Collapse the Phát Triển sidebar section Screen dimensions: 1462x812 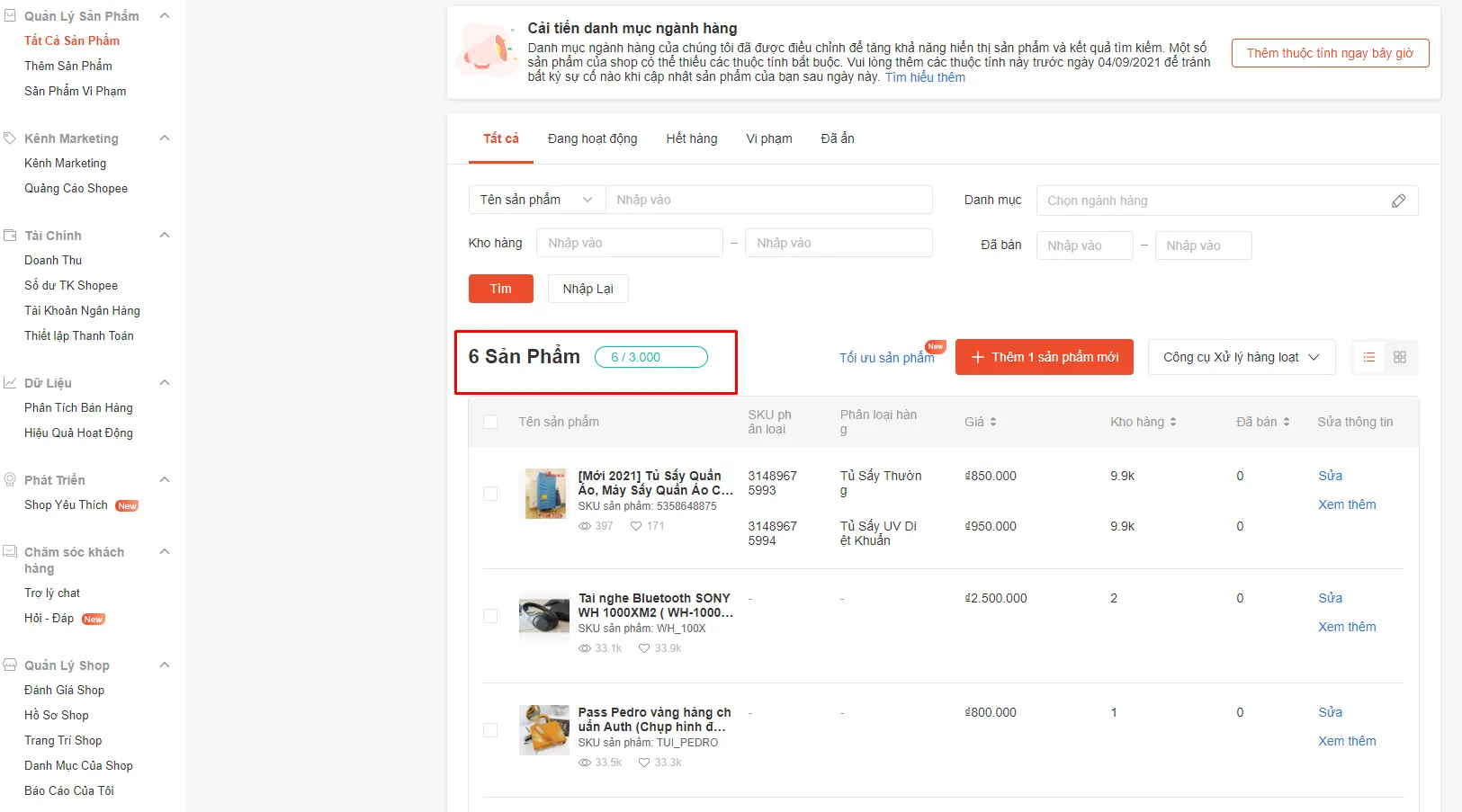pyautogui.click(x=165, y=479)
